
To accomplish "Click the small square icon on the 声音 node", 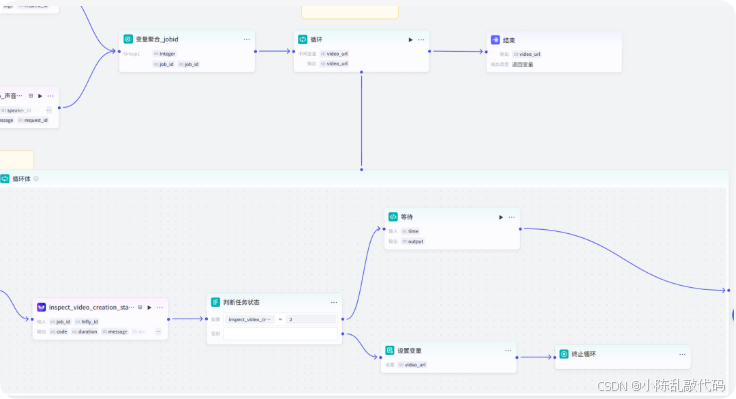I will (31, 96).
